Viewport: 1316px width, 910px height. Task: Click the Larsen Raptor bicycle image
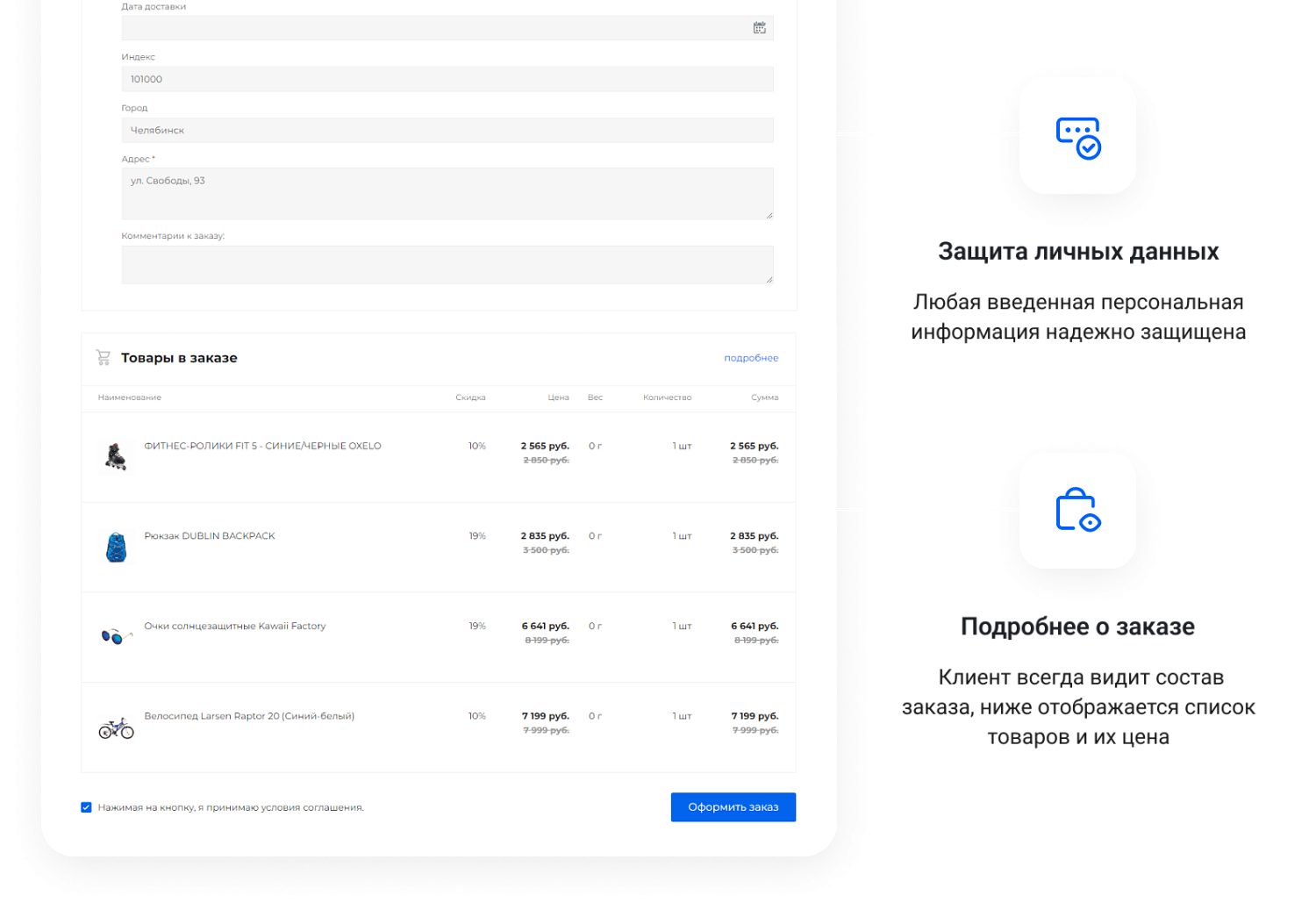coord(116,727)
